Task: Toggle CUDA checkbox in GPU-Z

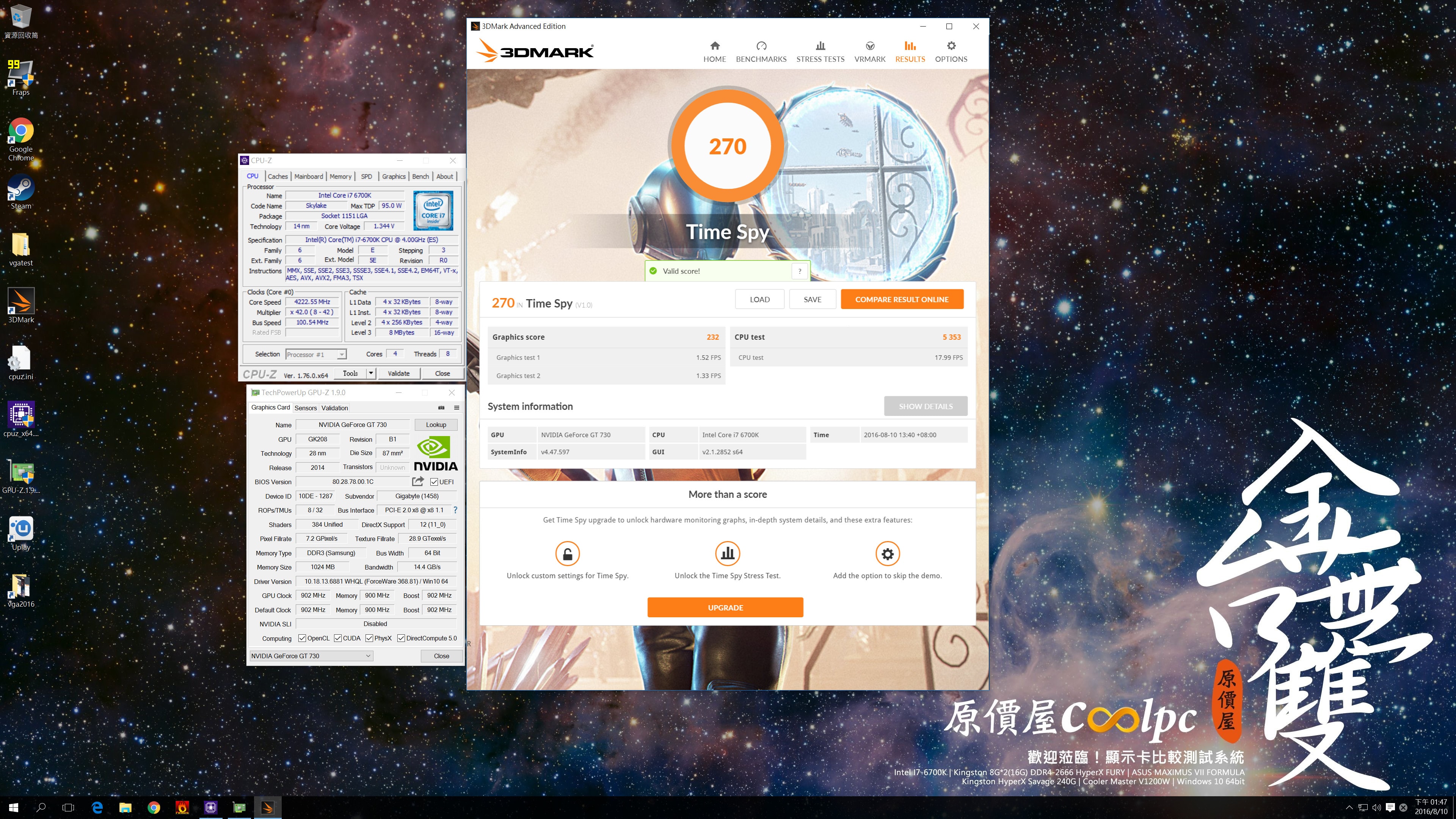Action: tap(337, 638)
